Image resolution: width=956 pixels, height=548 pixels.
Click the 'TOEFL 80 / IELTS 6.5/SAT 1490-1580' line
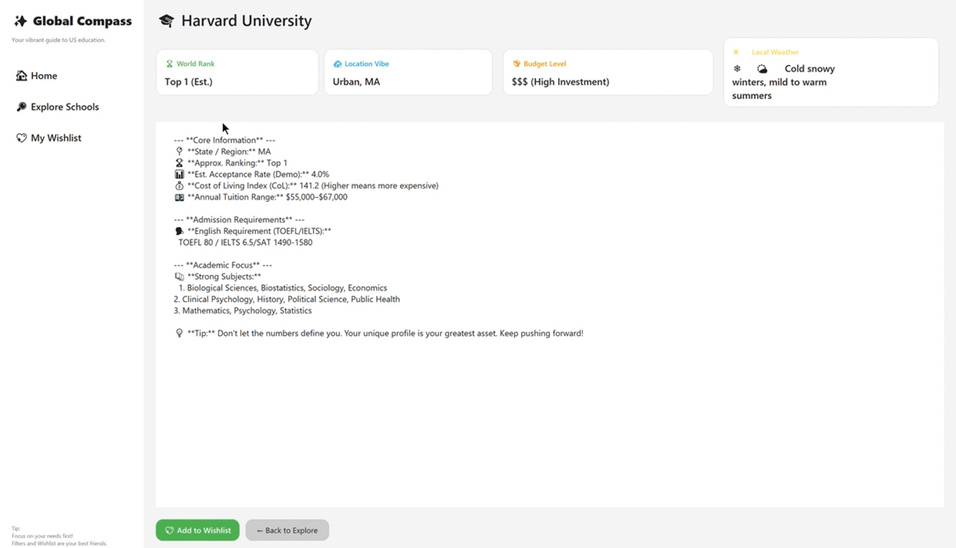coord(245,243)
